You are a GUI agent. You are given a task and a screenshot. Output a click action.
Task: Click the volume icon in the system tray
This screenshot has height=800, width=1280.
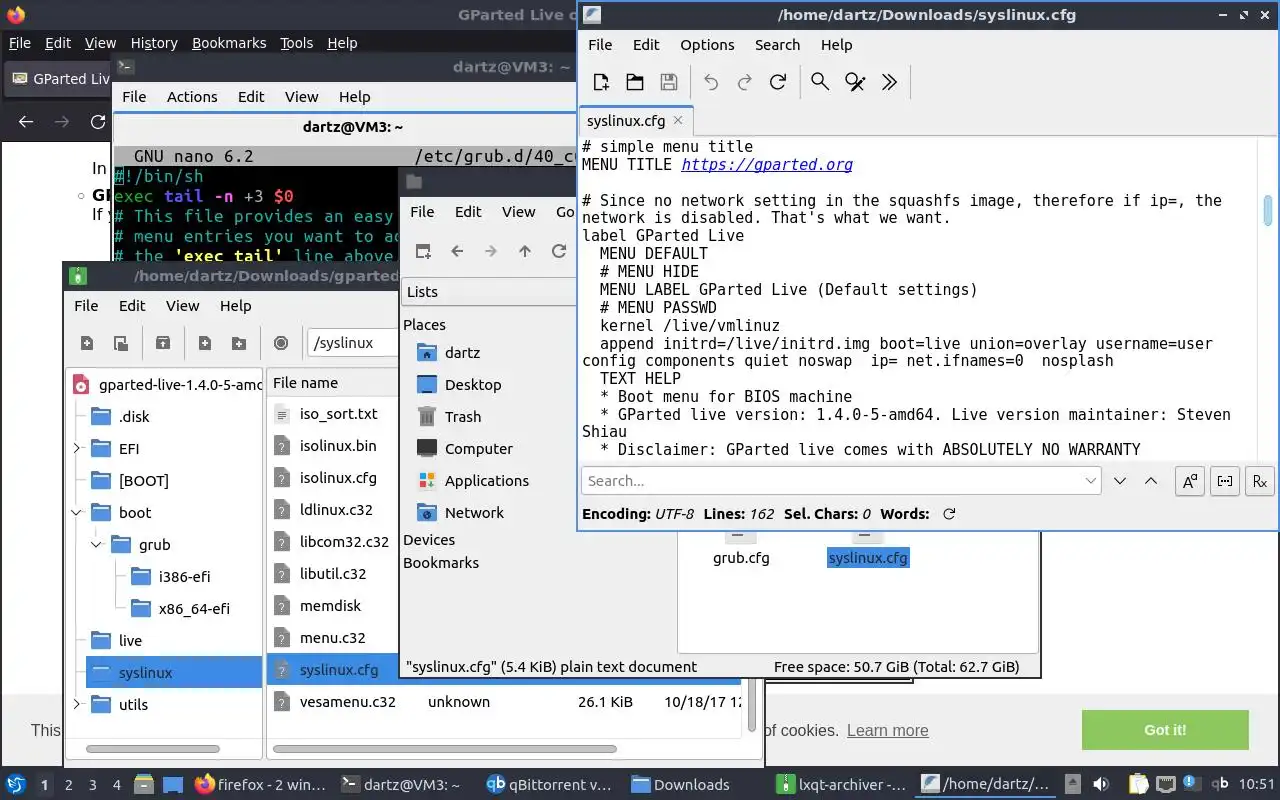click(x=1101, y=785)
